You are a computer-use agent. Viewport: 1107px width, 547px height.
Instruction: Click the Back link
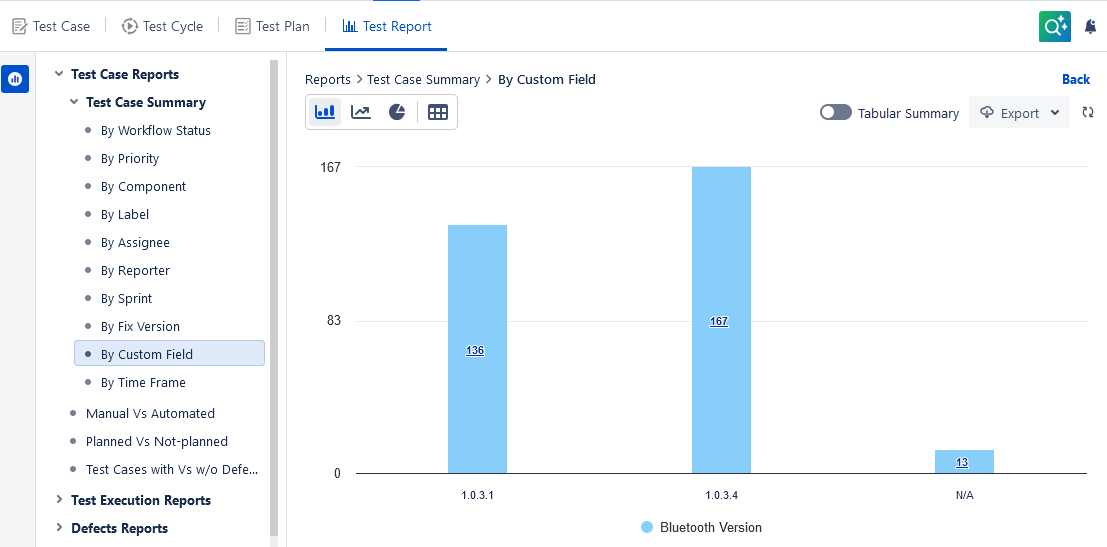pyautogui.click(x=1075, y=79)
